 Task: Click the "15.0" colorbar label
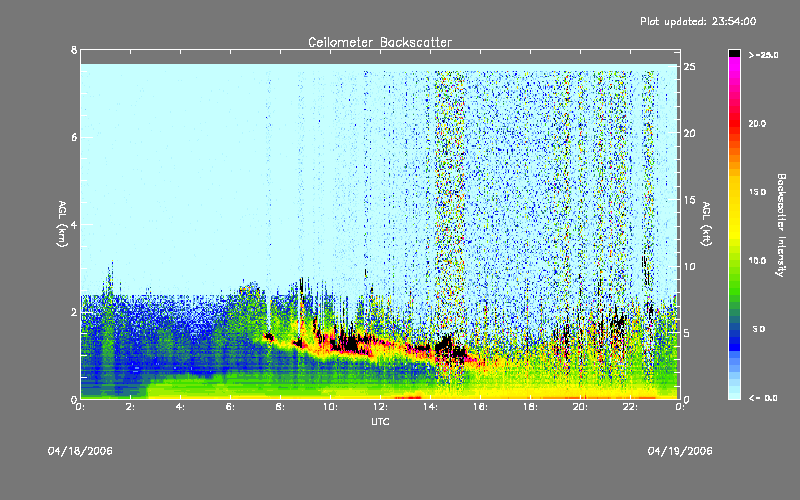757,192
